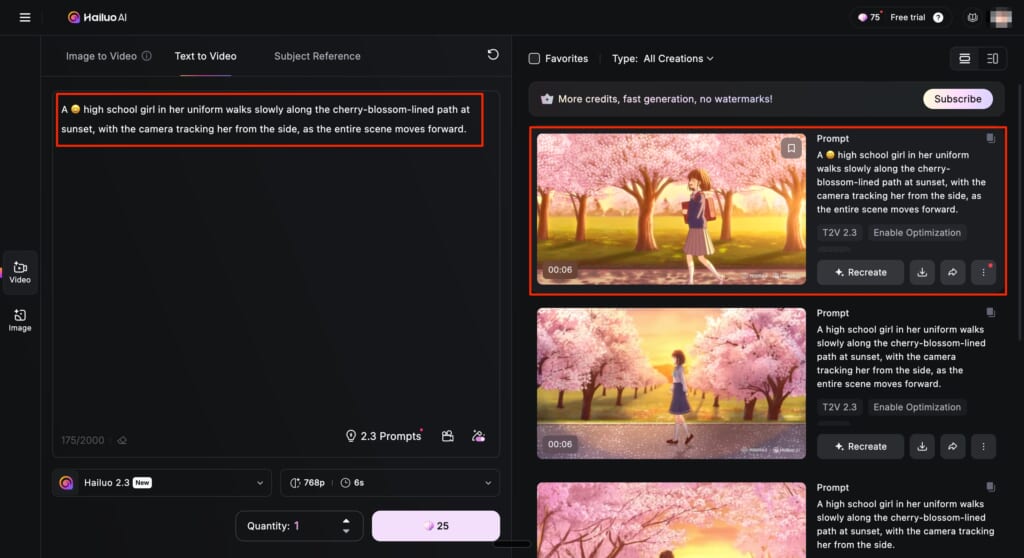1024x558 pixels.
Task: Bookmark the first cherry-blossom video
Action: 791,149
